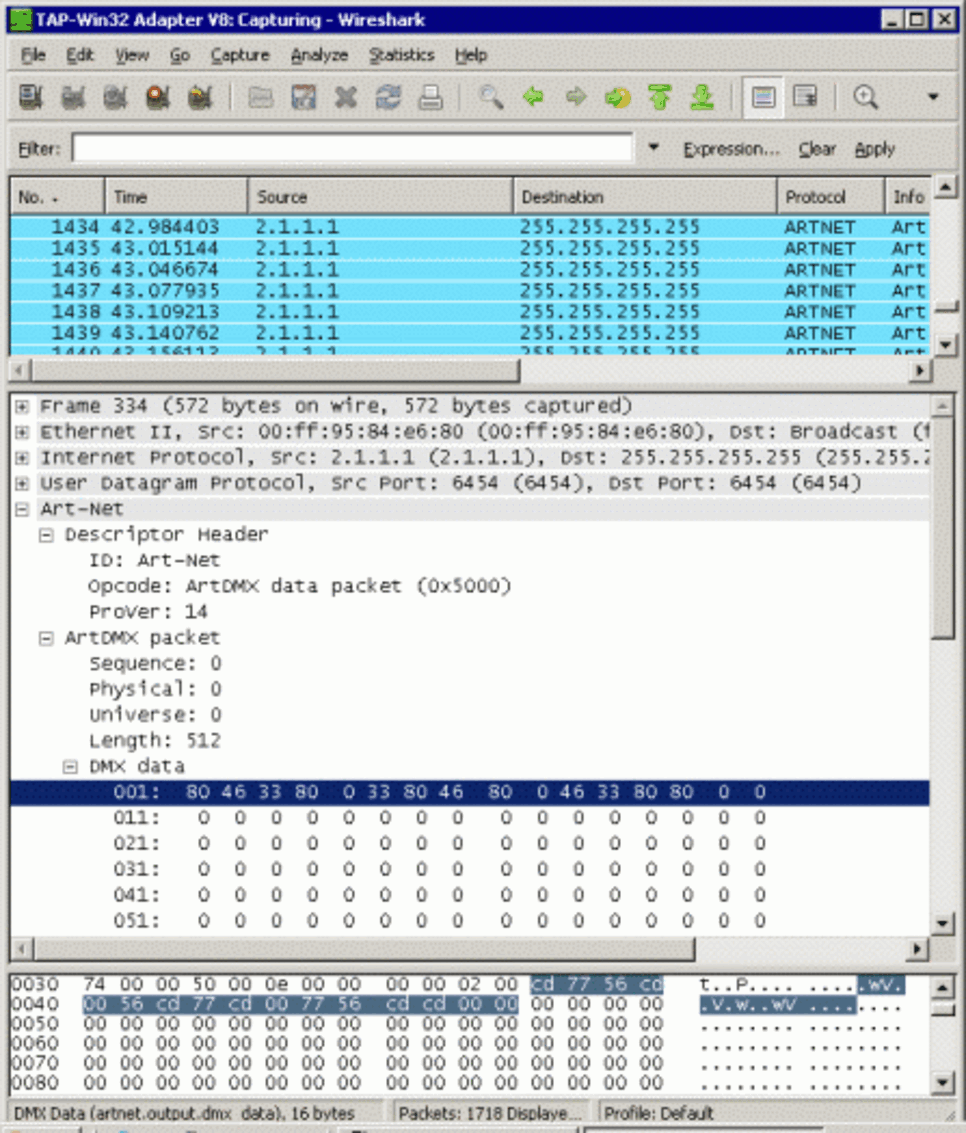Sort packets by Destination column
966x1133 pixels.
tap(646, 197)
